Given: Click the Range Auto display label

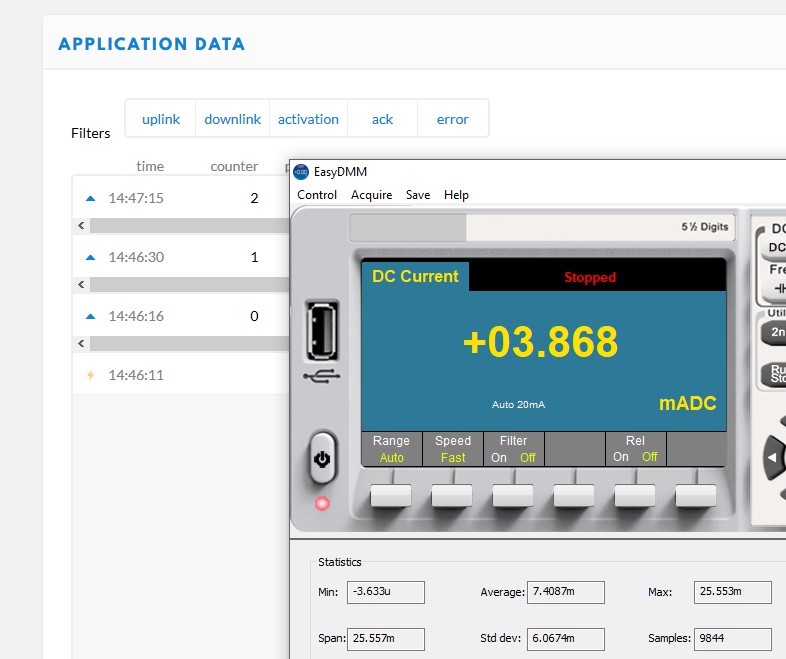Looking at the screenshot, I should pos(391,449).
